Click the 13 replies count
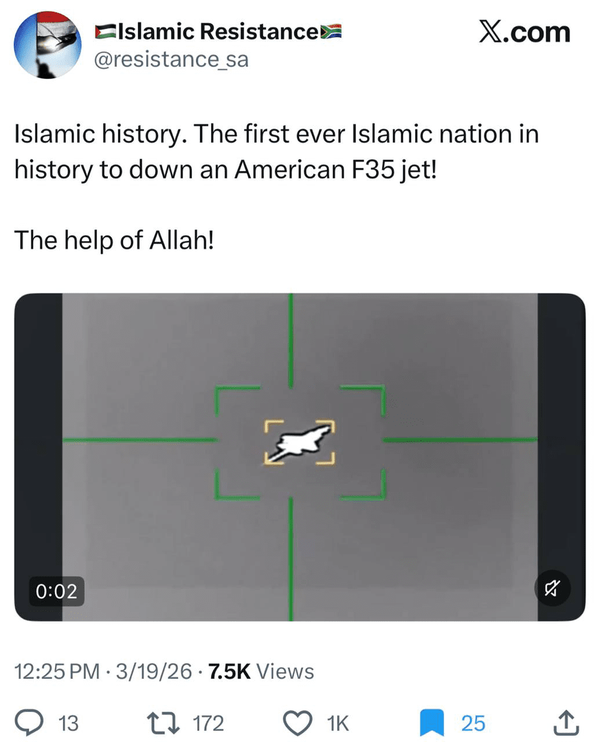The image size is (600, 742). (68, 722)
